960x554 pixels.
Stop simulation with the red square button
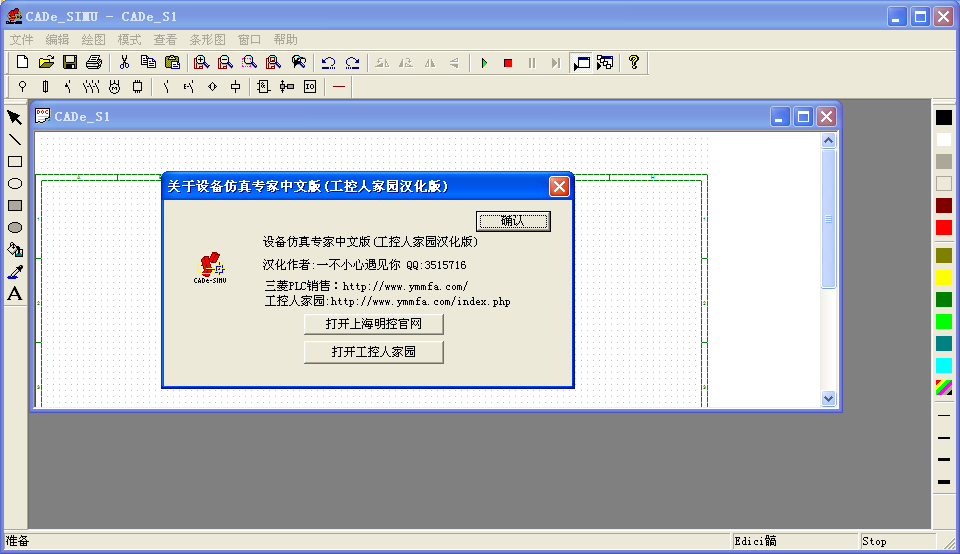click(x=508, y=63)
